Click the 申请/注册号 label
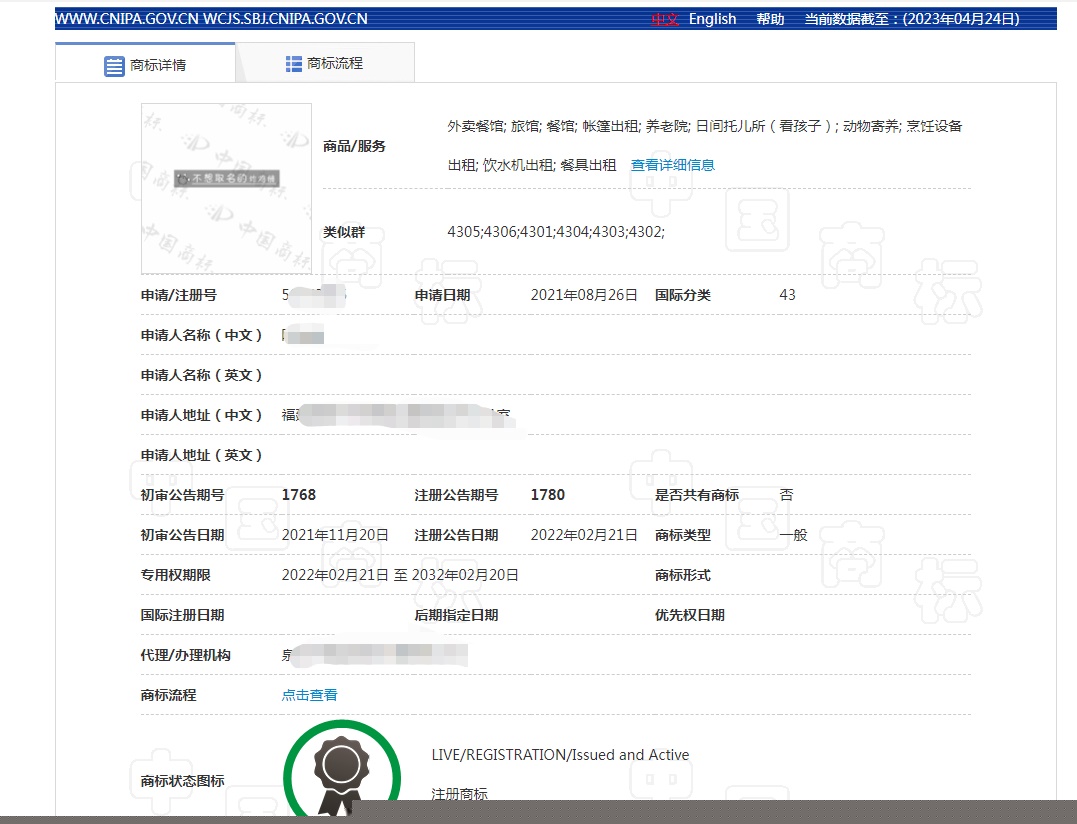The width and height of the screenshot is (1077, 824). point(179,295)
